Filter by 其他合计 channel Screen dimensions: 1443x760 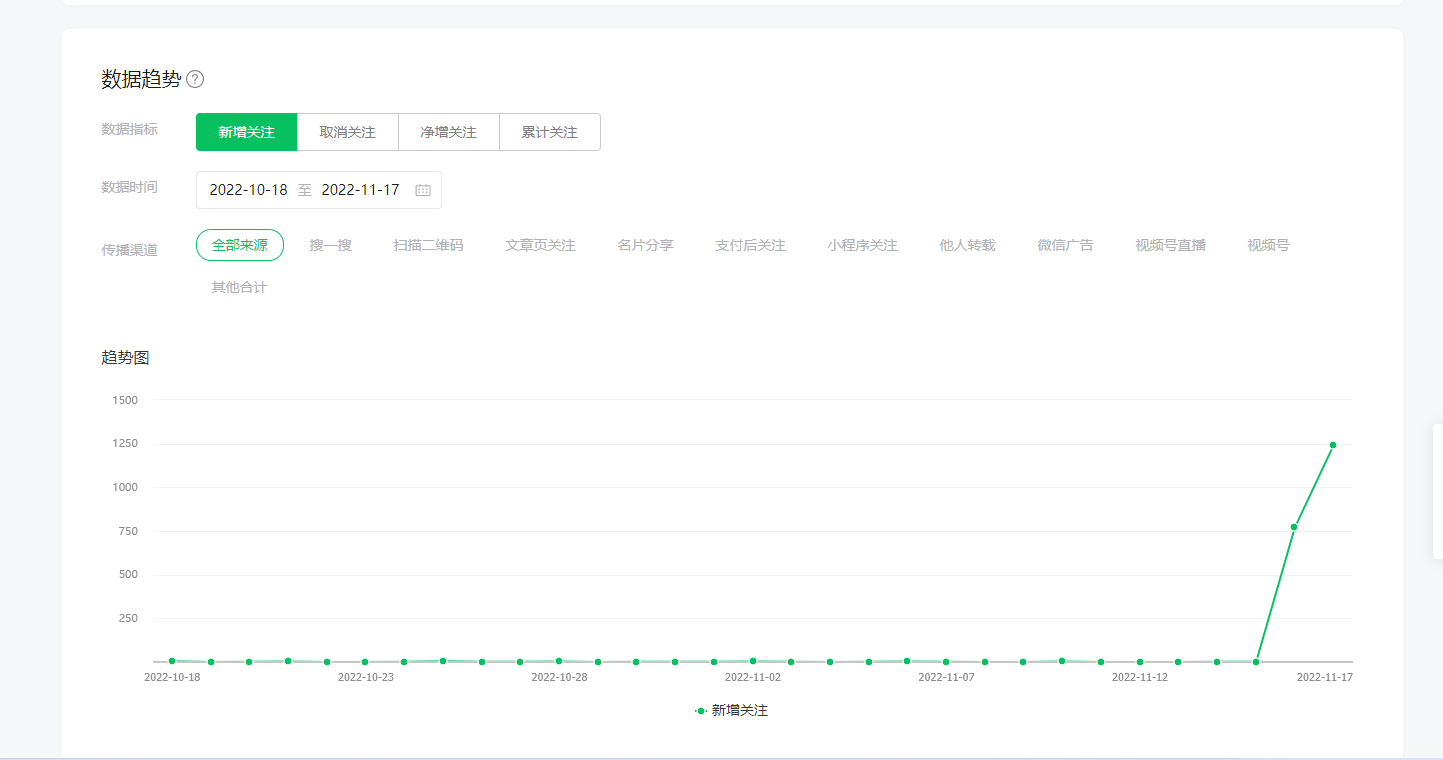point(239,288)
